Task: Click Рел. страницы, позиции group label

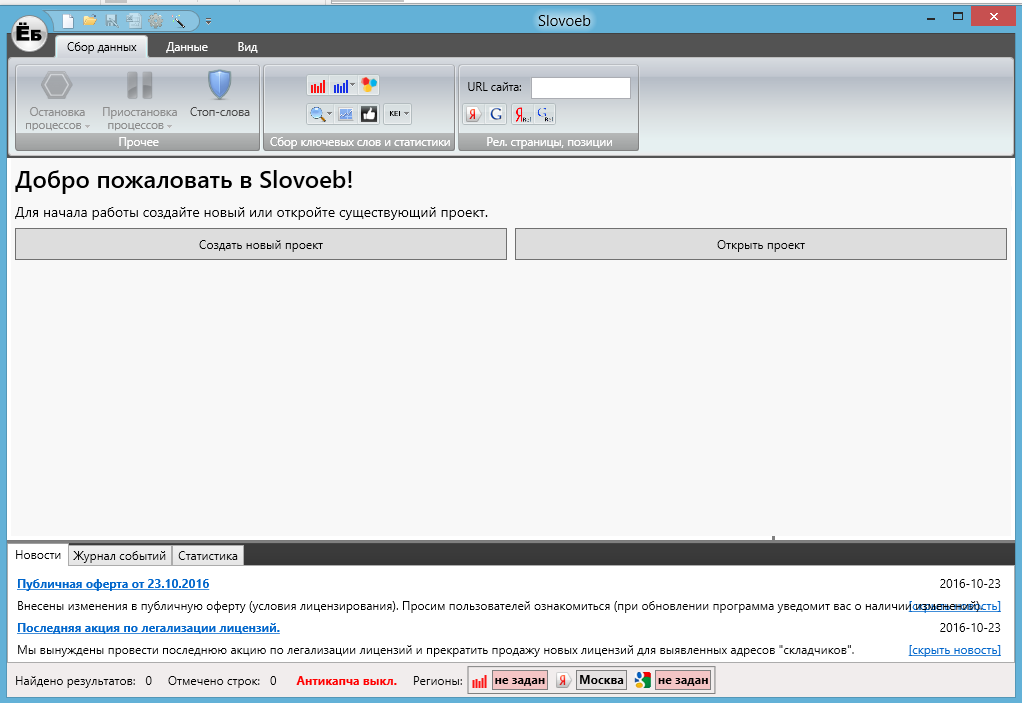Action: tap(549, 142)
